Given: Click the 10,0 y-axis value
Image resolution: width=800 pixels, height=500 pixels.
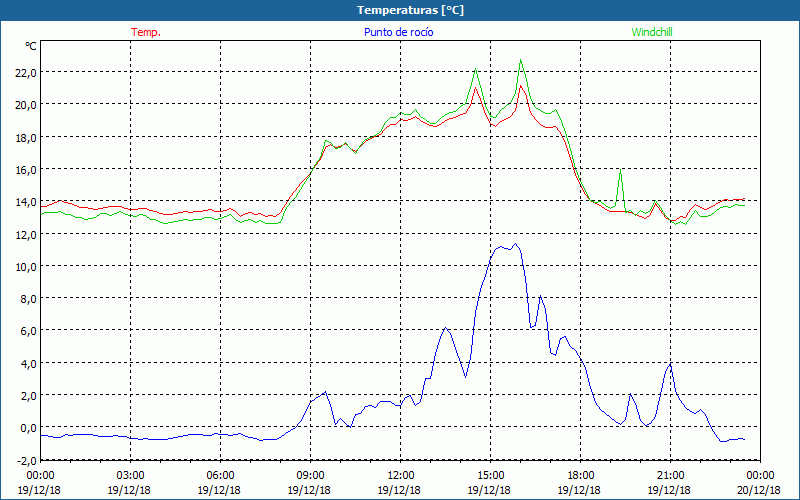Looking at the screenshot, I should tap(27, 266).
